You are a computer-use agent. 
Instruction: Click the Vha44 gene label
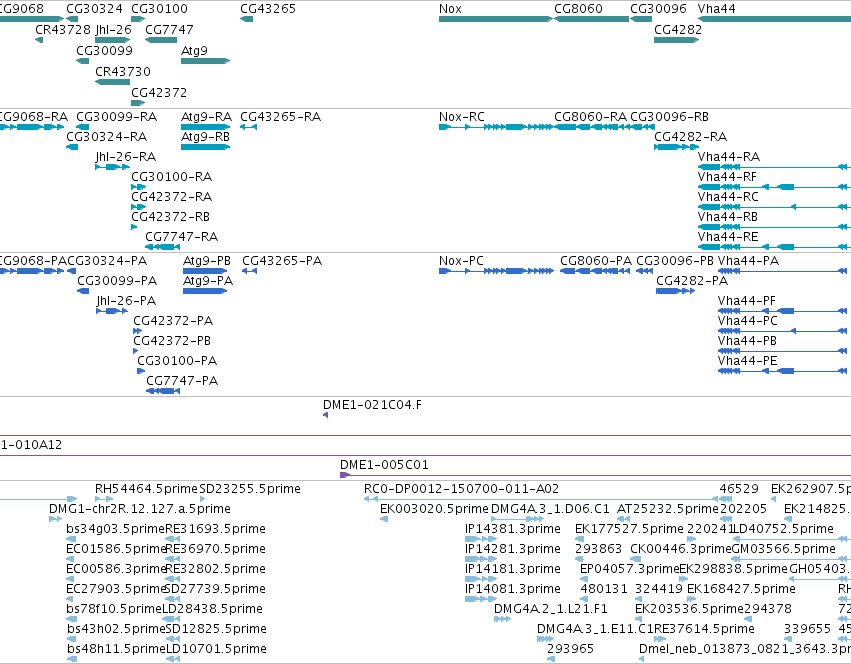coord(716,9)
